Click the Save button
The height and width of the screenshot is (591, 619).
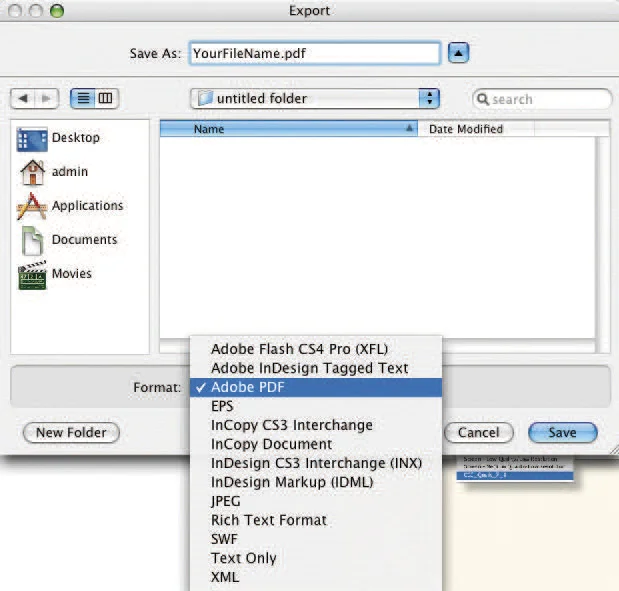coord(563,433)
